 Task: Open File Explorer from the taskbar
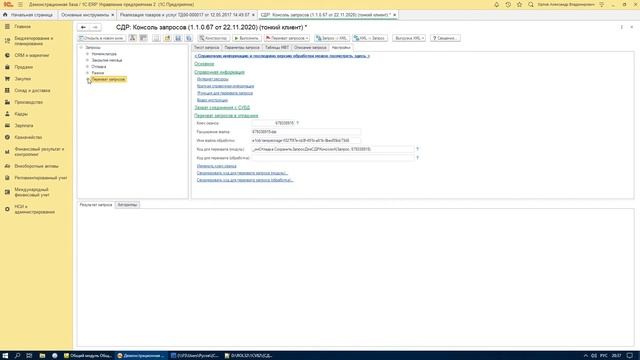42,356
